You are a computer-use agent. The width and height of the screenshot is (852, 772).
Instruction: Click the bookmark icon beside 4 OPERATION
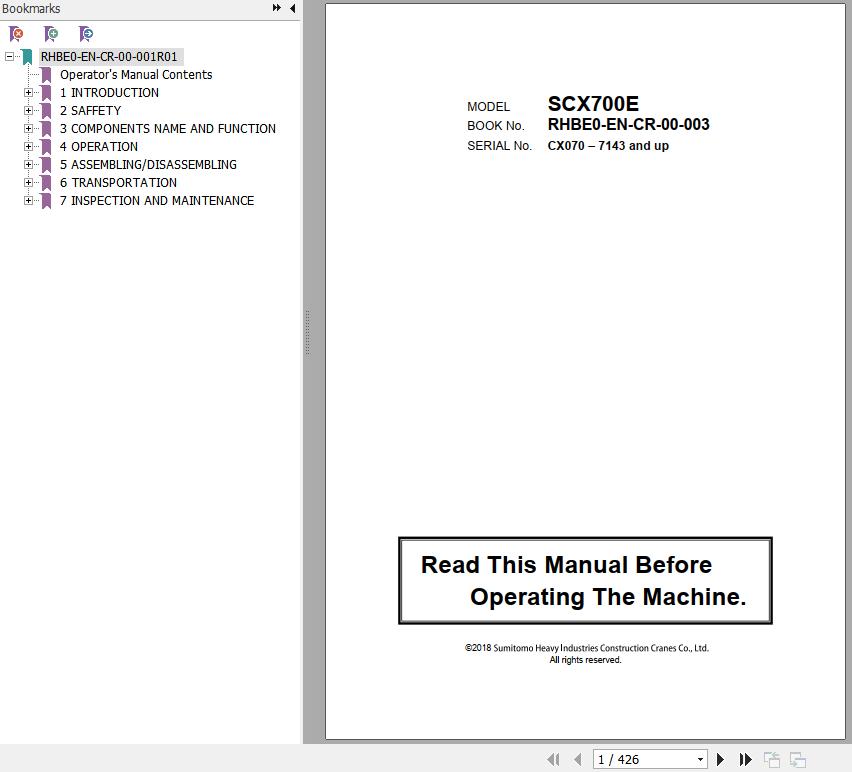coord(46,147)
